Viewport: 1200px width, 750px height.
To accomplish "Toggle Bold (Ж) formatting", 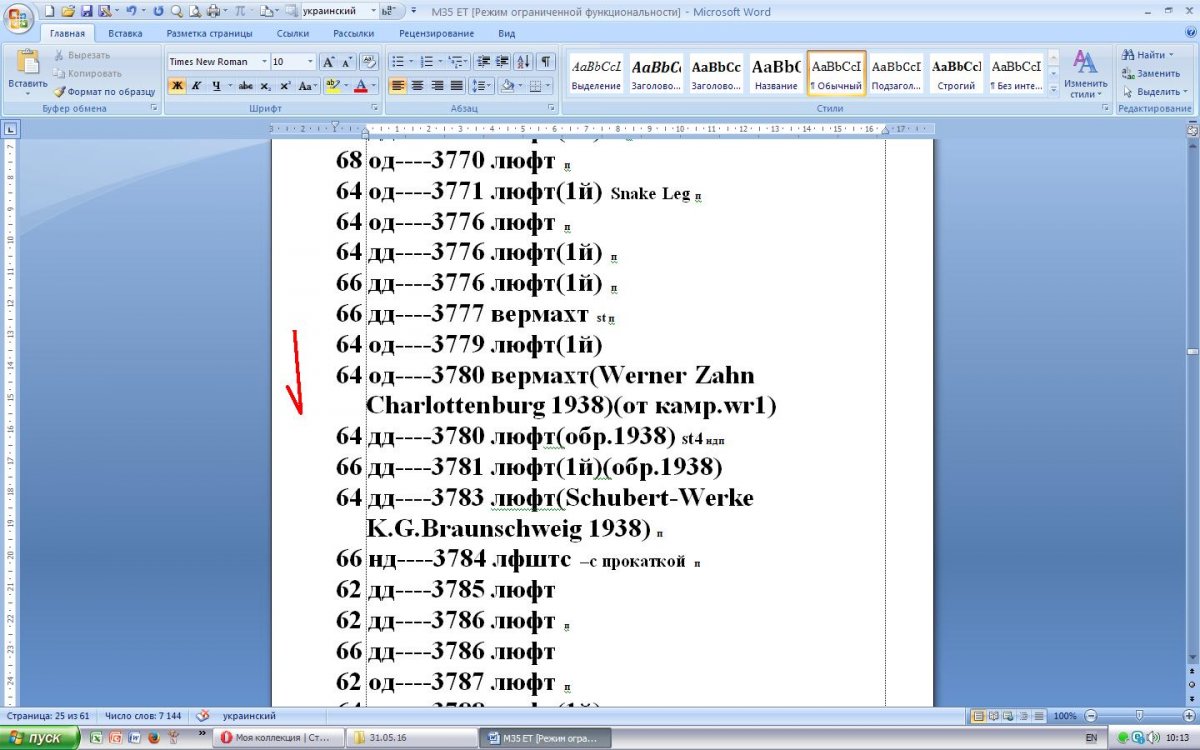I will (x=176, y=86).
